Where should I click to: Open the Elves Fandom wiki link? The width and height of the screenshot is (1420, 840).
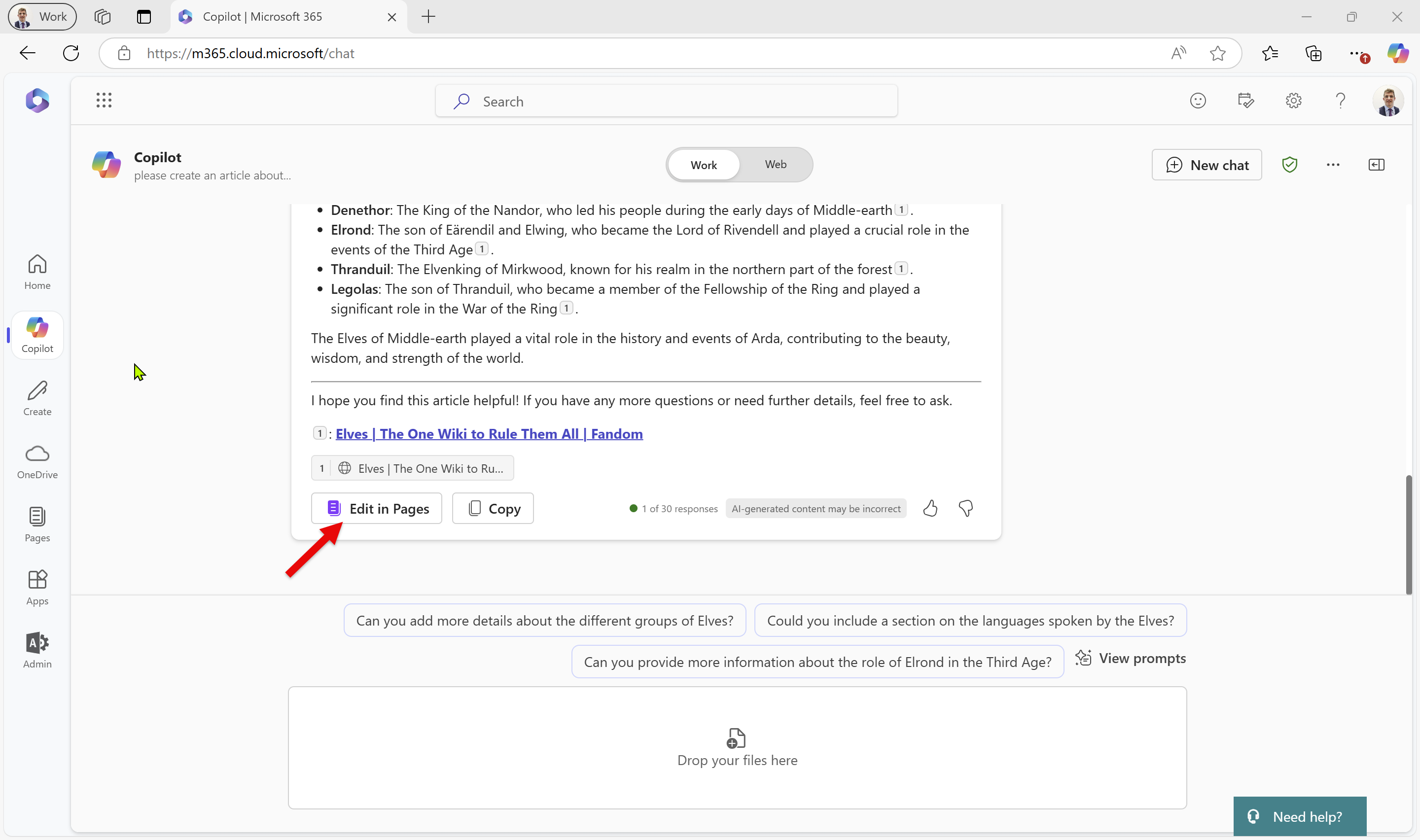[x=489, y=434]
